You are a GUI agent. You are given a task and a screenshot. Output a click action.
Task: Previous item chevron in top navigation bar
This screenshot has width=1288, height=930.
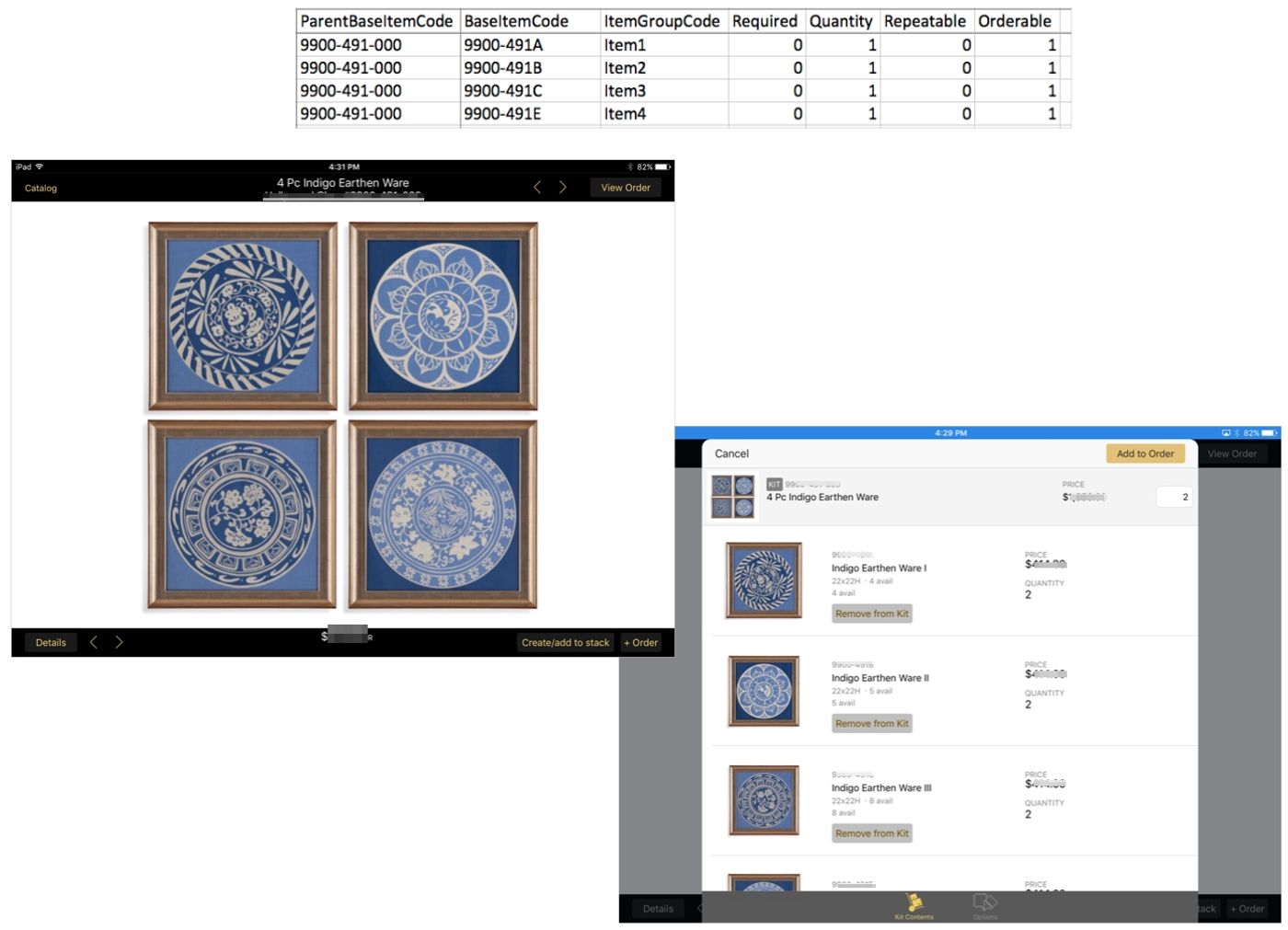pos(537,187)
